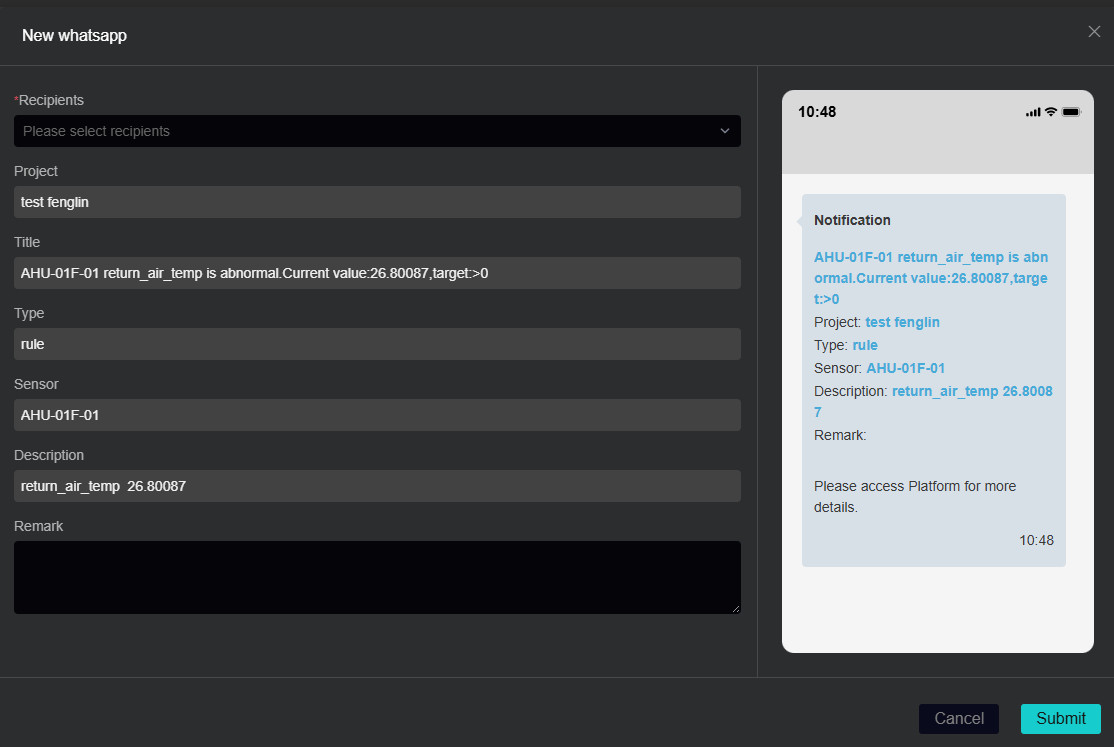The width and height of the screenshot is (1114, 747).
Task: Close the New whatsapp dialog
Action: coord(1094,32)
